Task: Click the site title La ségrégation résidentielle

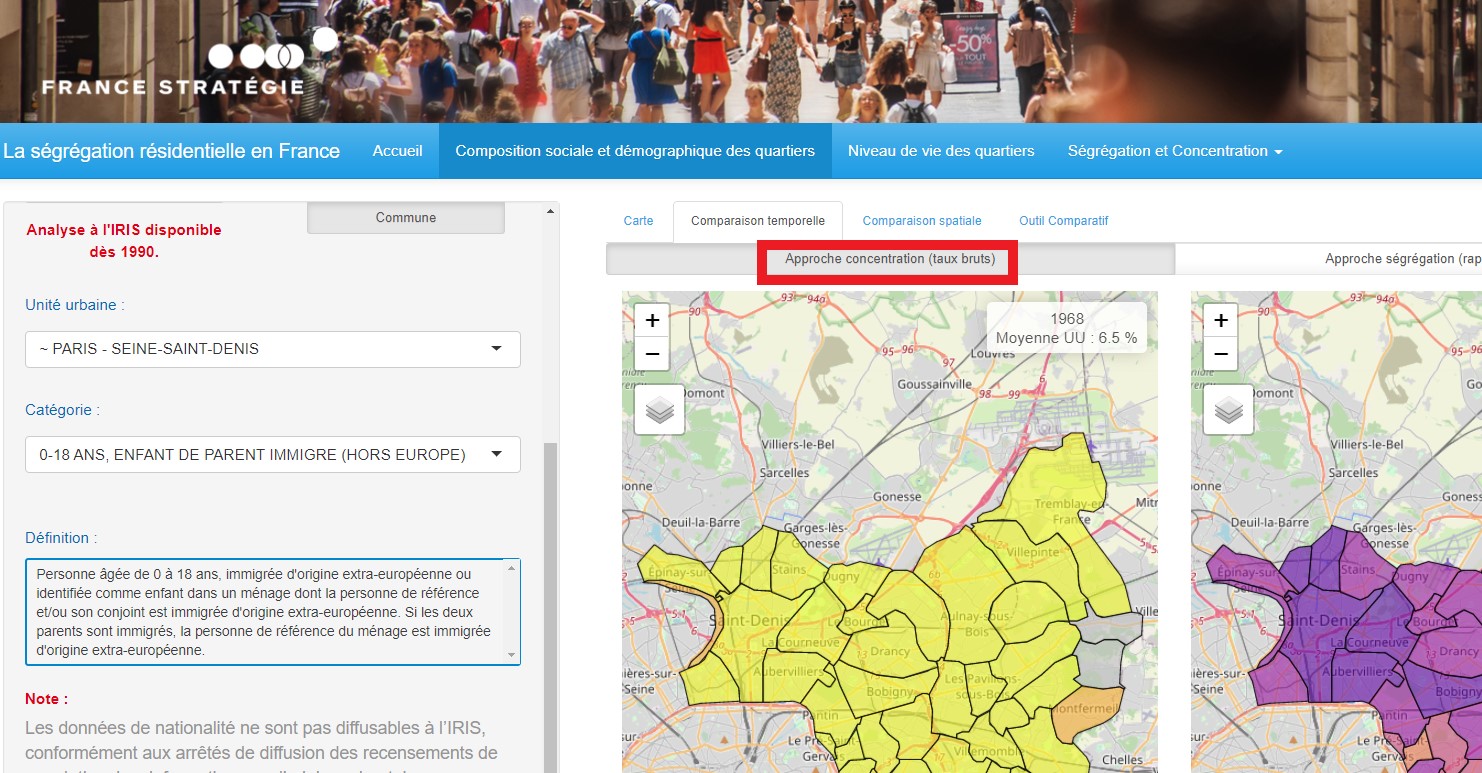Action: point(171,151)
